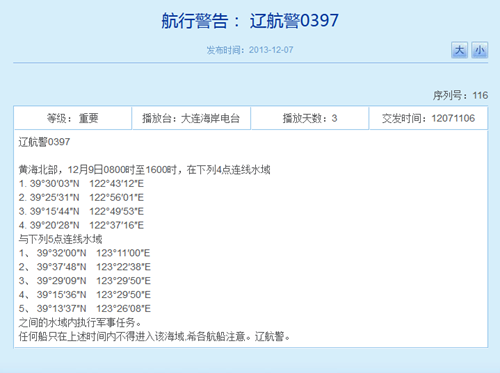Select the title 航行警告:辽航警0397
This screenshot has width=500, height=373.
pyautogui.click(x=250, y=20)
